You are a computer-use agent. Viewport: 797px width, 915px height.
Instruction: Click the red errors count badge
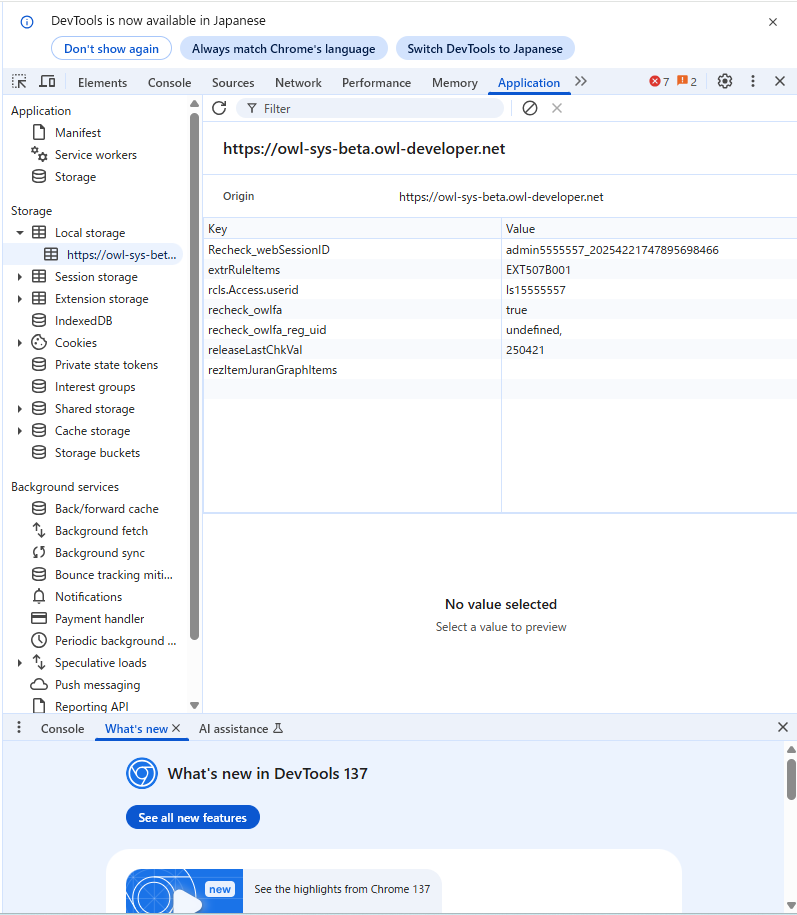[x=659, y=82]
